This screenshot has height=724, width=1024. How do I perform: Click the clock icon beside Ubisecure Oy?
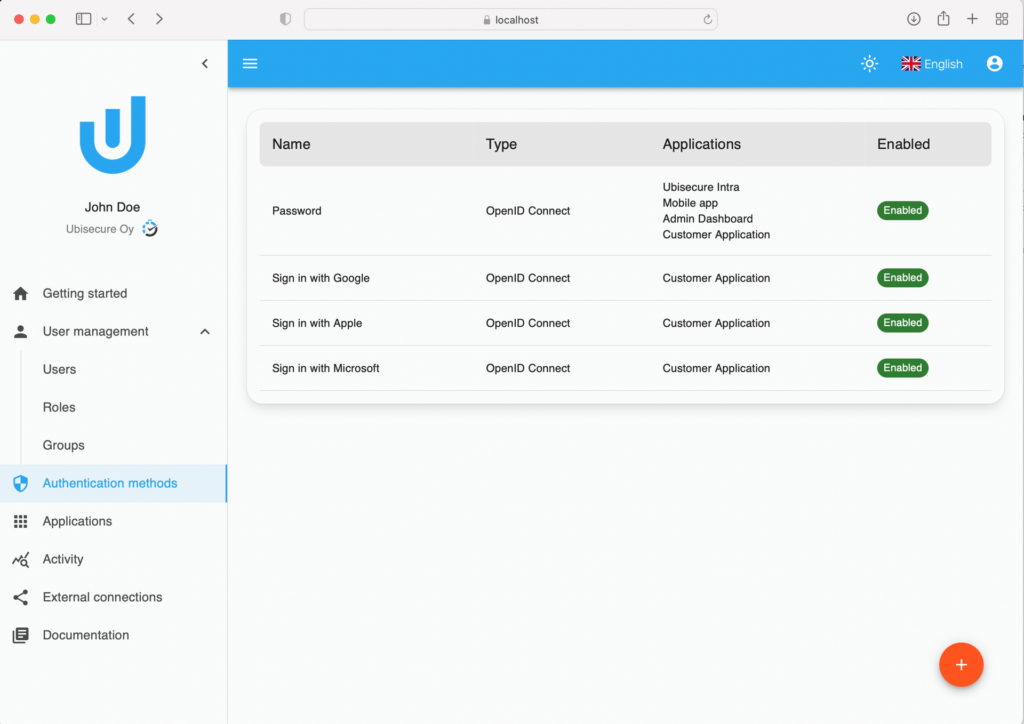click(x=150, y=228)
